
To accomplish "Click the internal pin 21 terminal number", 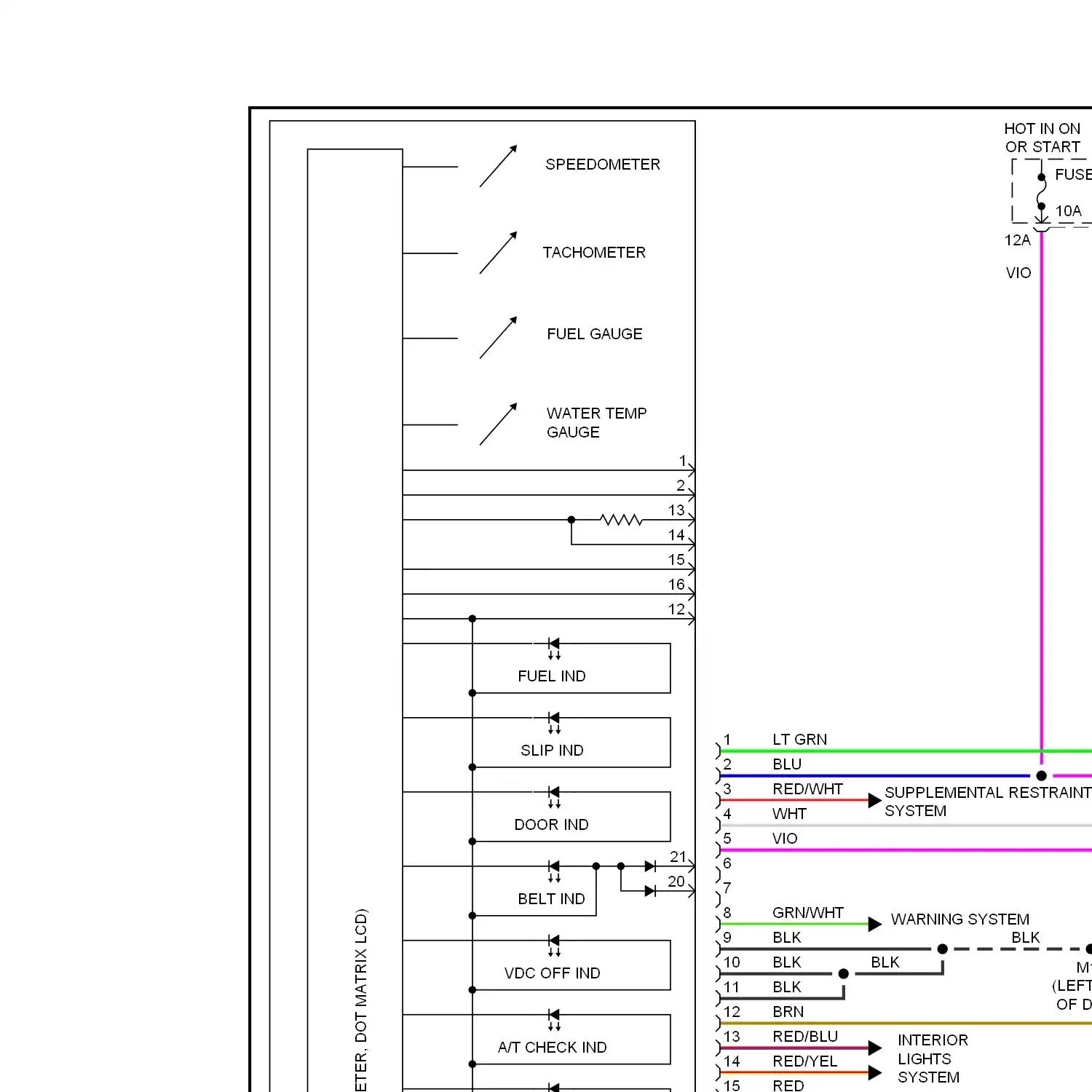I will [678, 857].
